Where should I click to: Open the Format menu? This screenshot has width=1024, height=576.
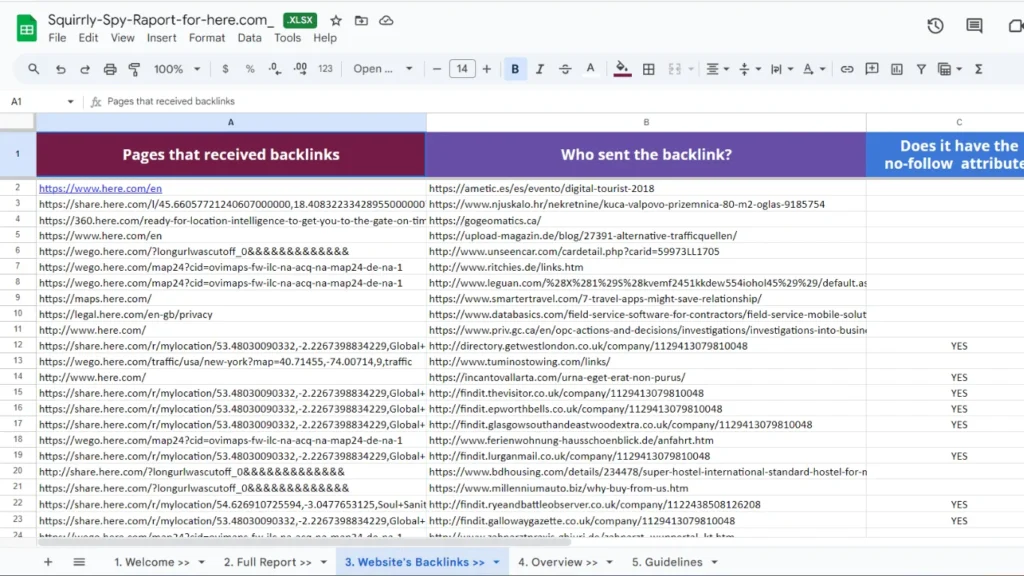[207, 38]
